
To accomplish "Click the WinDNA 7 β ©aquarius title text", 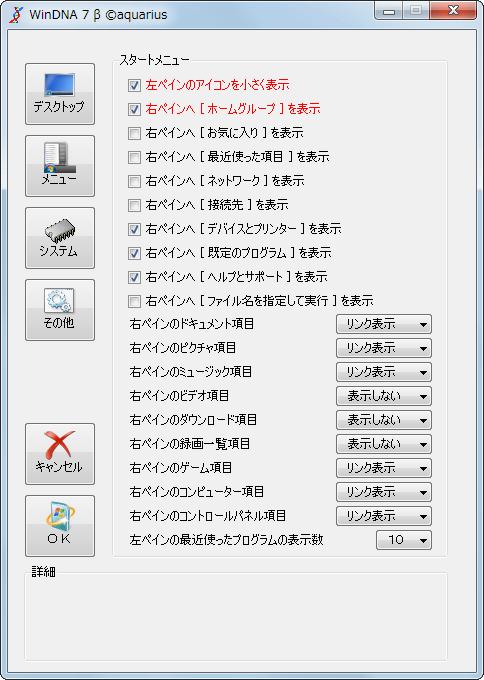I will pos(98,15).
